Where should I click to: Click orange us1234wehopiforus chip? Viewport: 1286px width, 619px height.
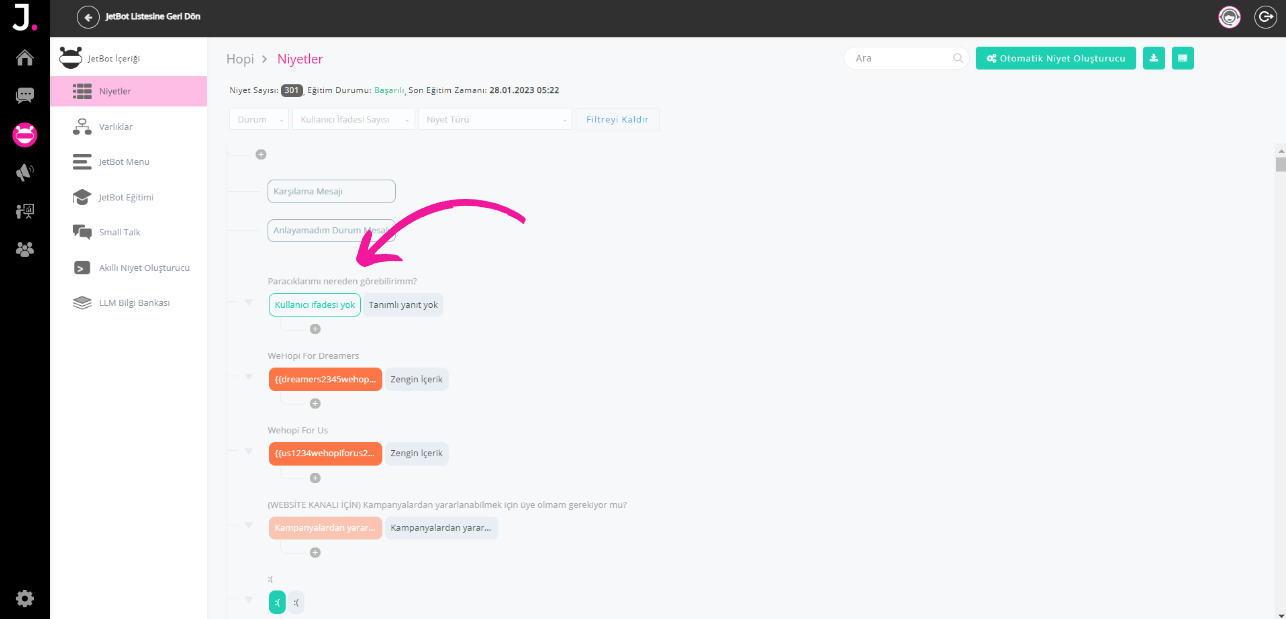tap(325, 453)
